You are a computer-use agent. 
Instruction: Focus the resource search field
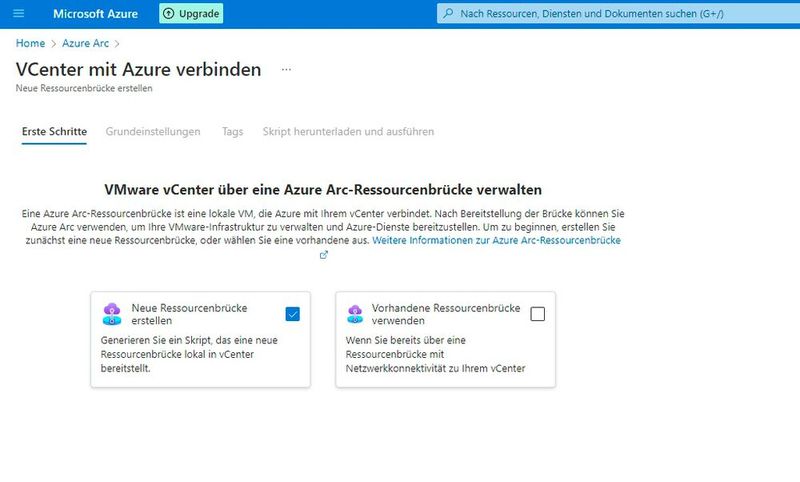click(618, 13)
